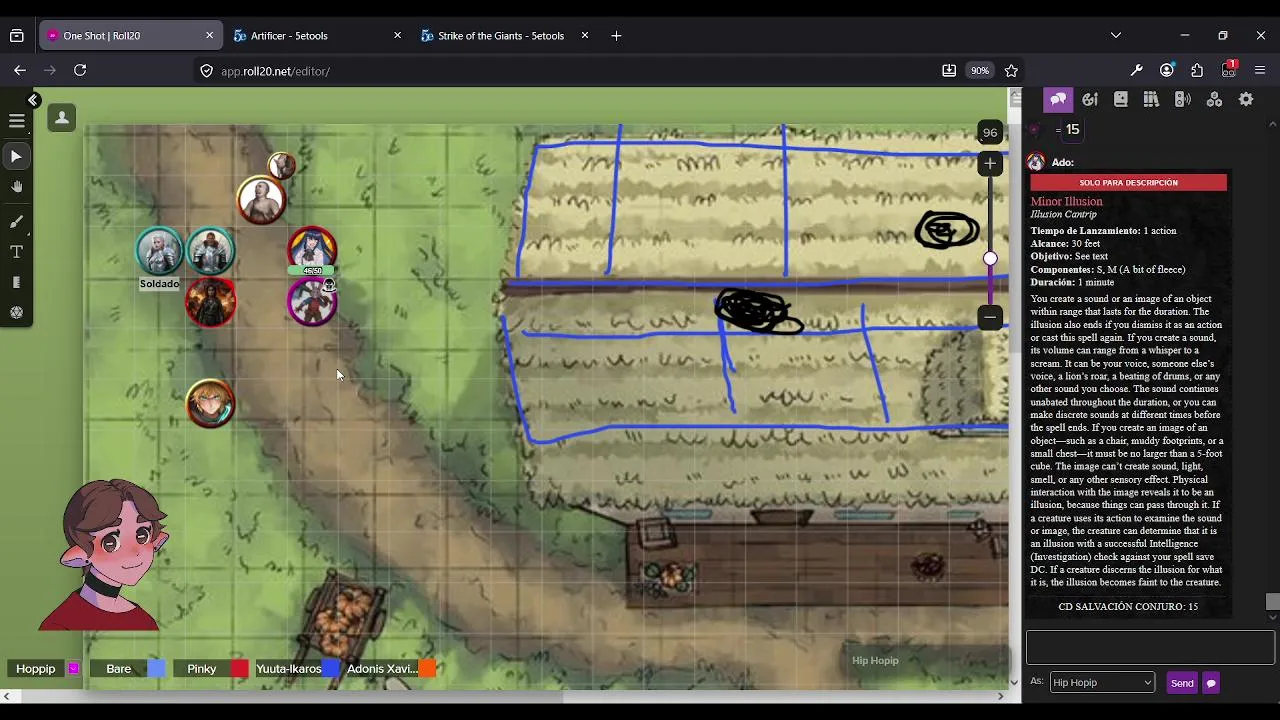Close the One Shot | Roll20 tab
Viewport: 1280px width, 720px height.
209,35
